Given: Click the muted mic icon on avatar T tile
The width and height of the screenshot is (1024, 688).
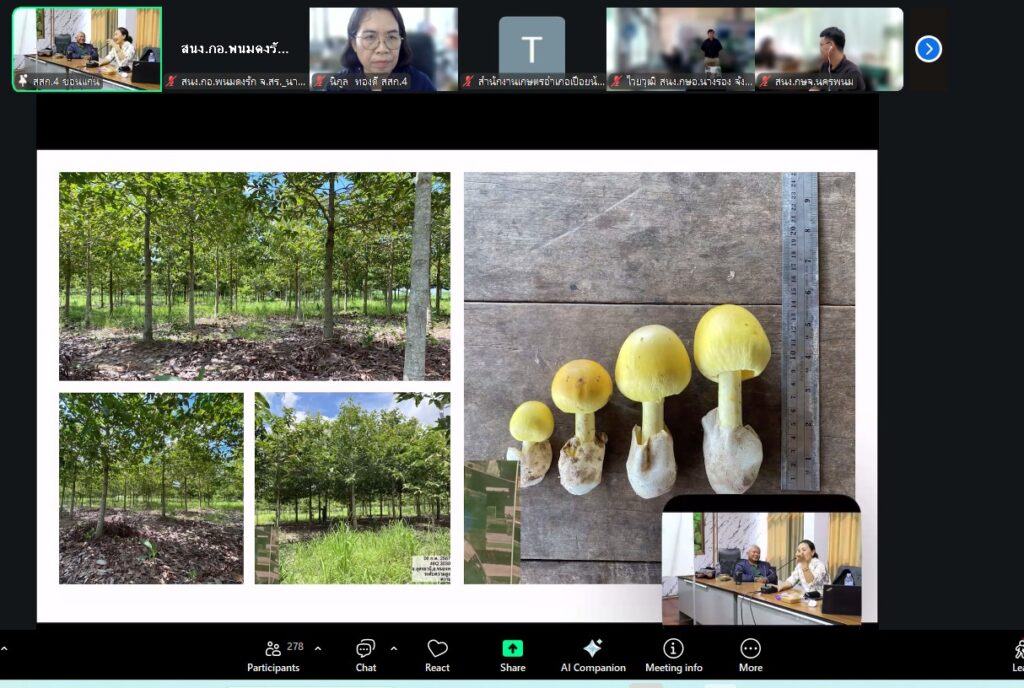Looking at the screenshot, I should (468, 81).
